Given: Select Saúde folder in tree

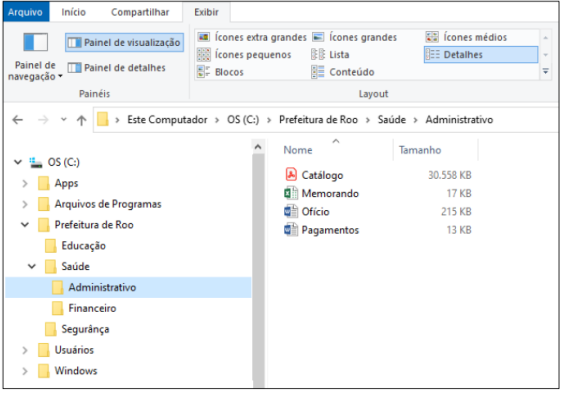Looking at the screenshot, I should click(x=75, y=266).
